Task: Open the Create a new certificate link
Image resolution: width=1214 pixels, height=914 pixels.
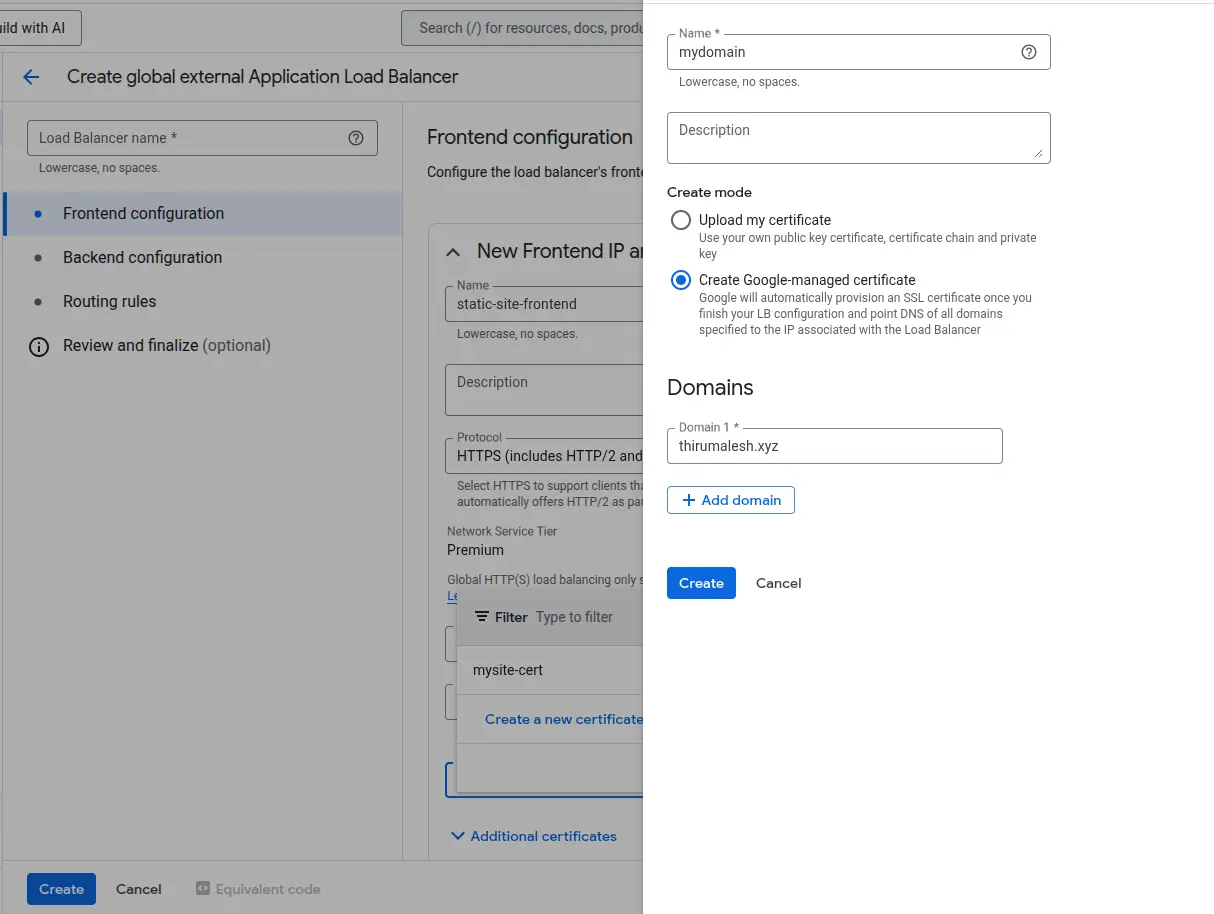Action: click(x=563, y=719)
